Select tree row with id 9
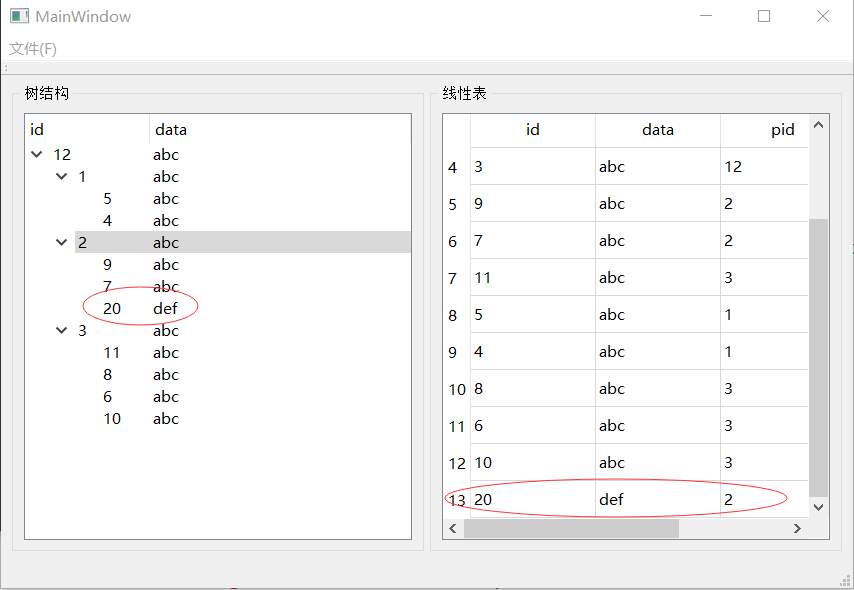 [x=218, y=265]
